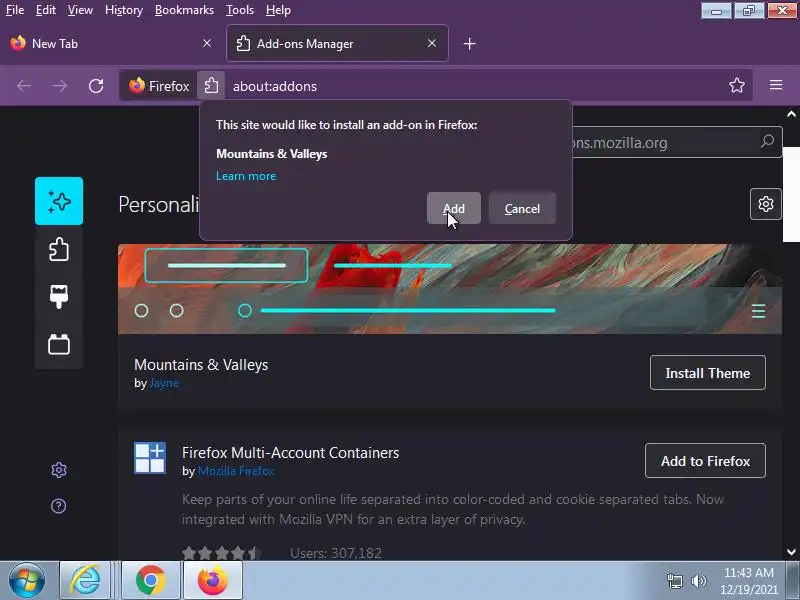Image resolution: width=800 pixels, height=600 pixels.
Task: Bookmark this page with star icon
Action: pyautogui.click(x=737, y=85)
